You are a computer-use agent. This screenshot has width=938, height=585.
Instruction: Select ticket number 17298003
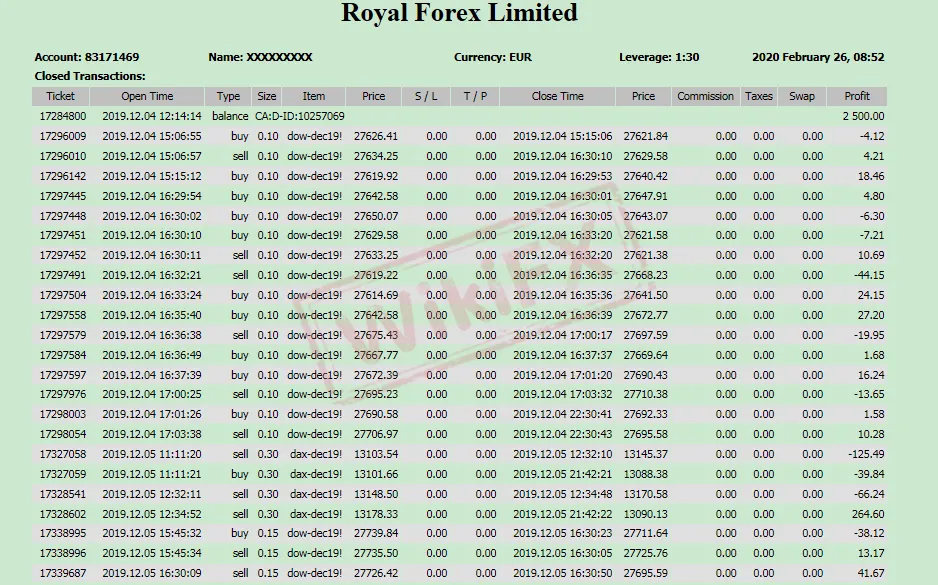pyautogui.click(x=63, y=415)
